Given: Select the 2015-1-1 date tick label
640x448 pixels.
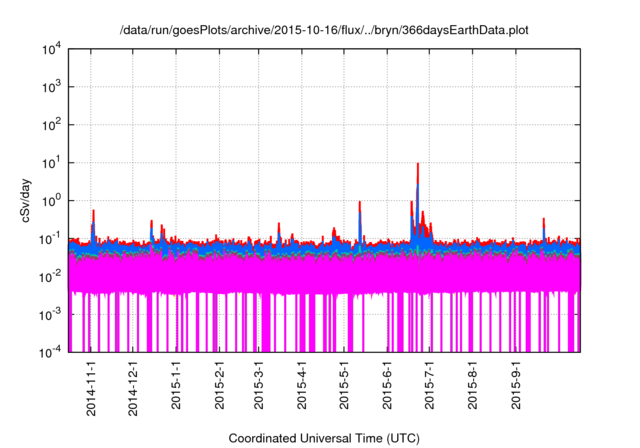Looking at the screenshot, I should (176, 385).
